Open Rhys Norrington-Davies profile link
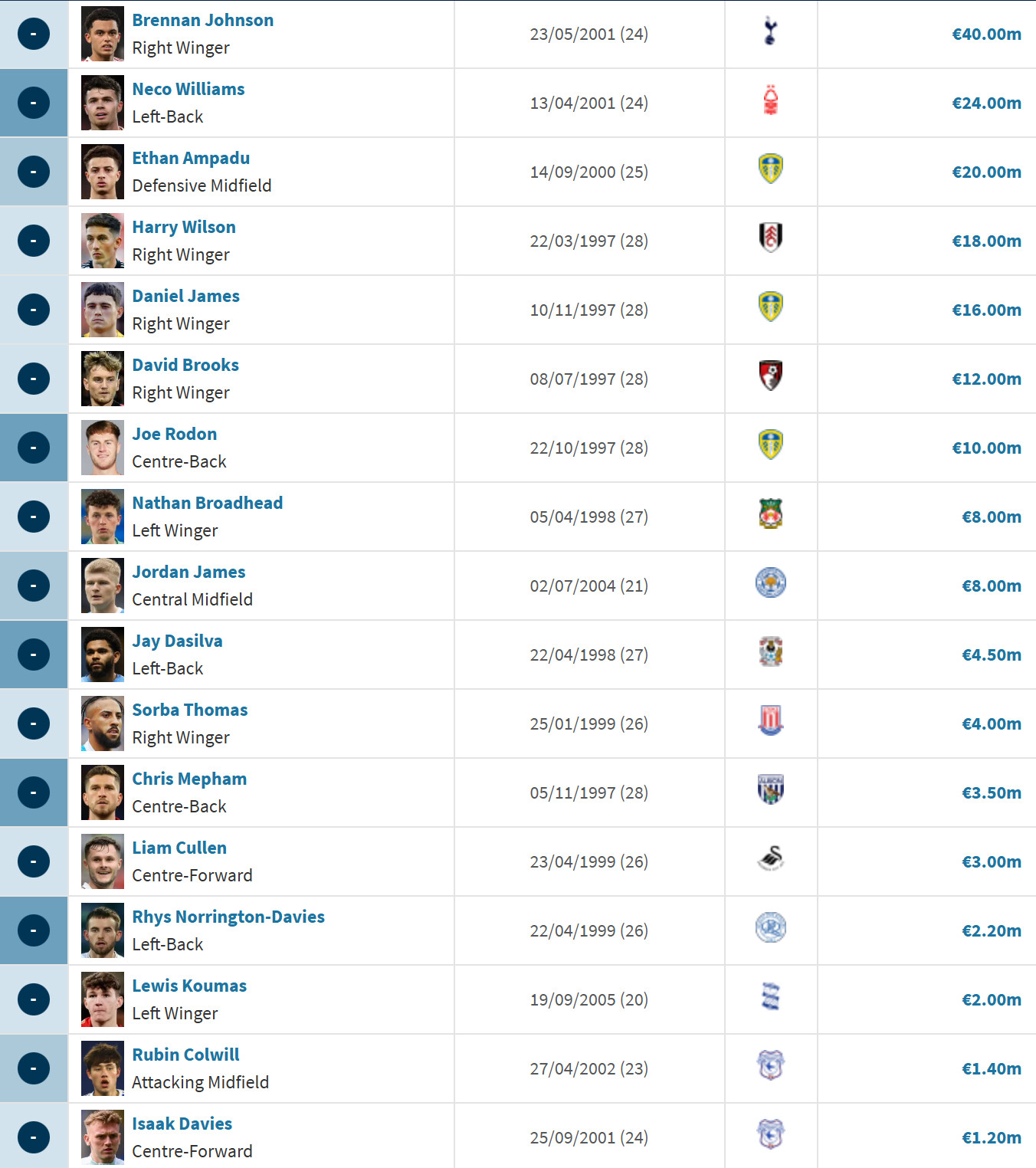 228,917
